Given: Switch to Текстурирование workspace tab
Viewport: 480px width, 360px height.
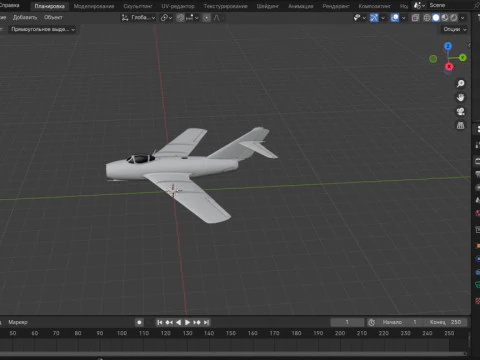Looking at the screenshot, I should click(x=225, y=6).
